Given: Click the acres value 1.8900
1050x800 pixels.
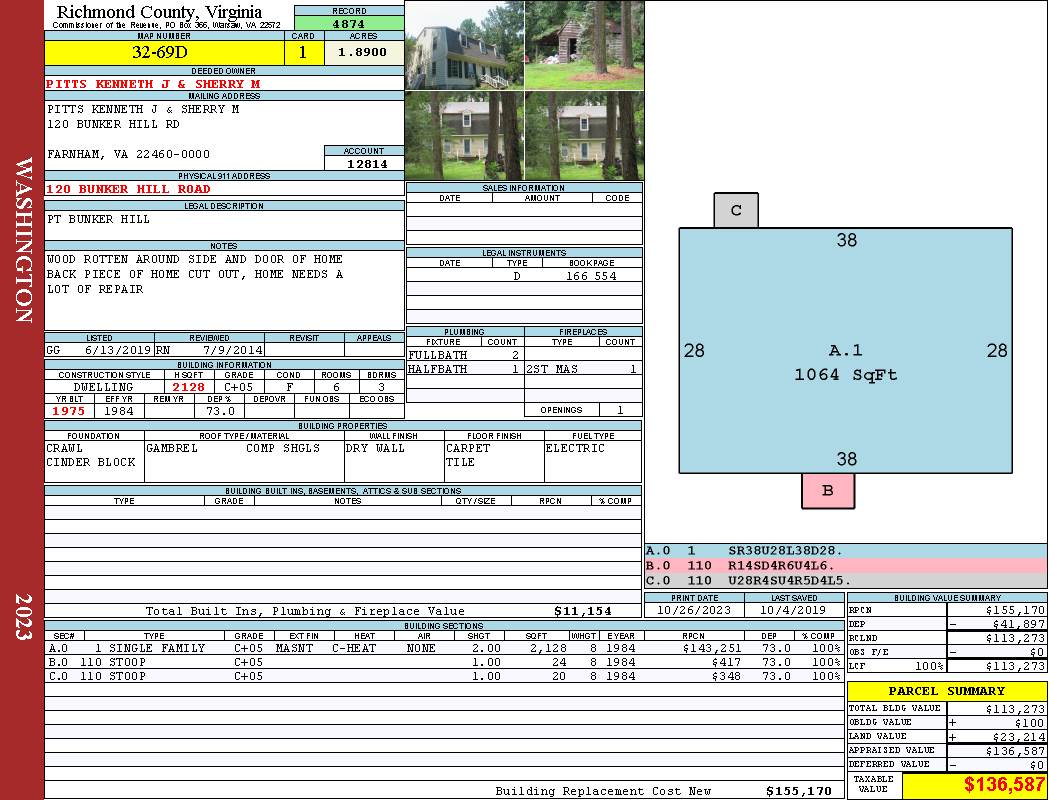Looking at the screenshot, I should coord(363,52).
